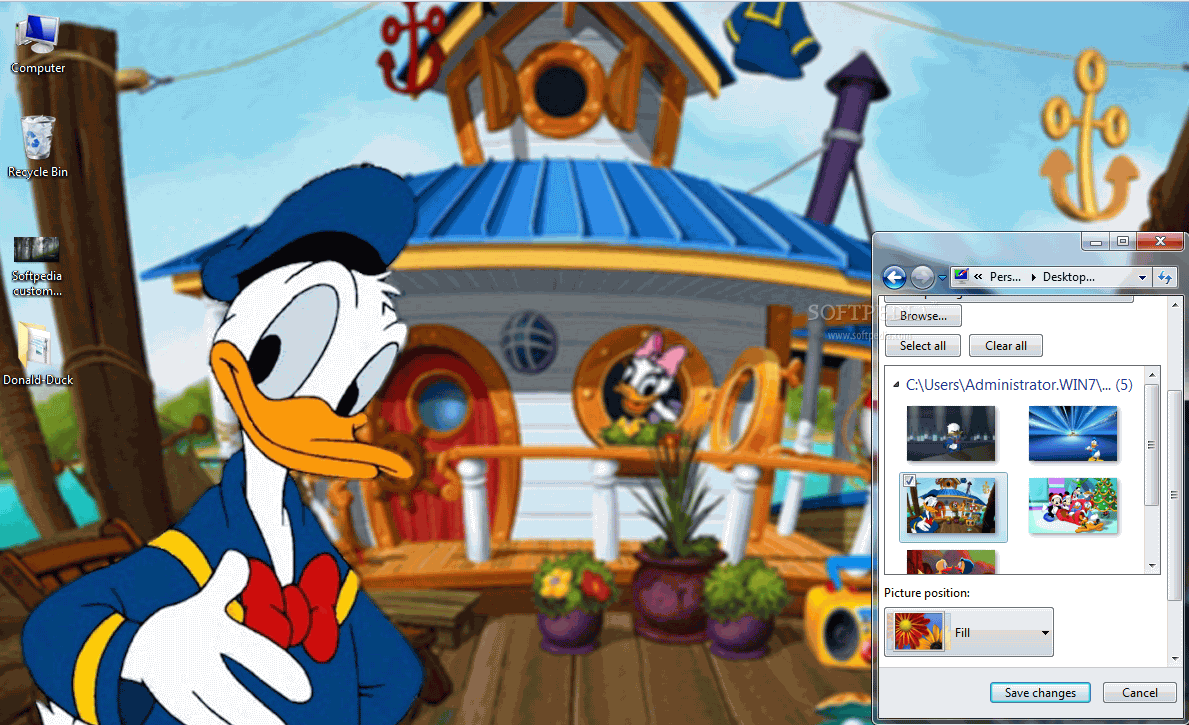Select the blue rays Donald wallpaper thumbnail
The height and width of the screenshot is (725, 1189).
coord(1073,433)
